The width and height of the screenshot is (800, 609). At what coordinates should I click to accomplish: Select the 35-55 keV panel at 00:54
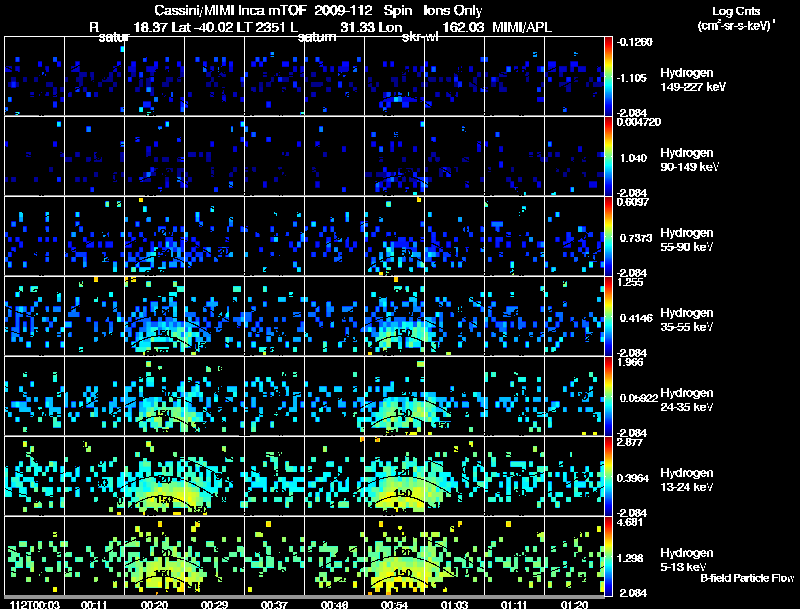click(394, 316)
